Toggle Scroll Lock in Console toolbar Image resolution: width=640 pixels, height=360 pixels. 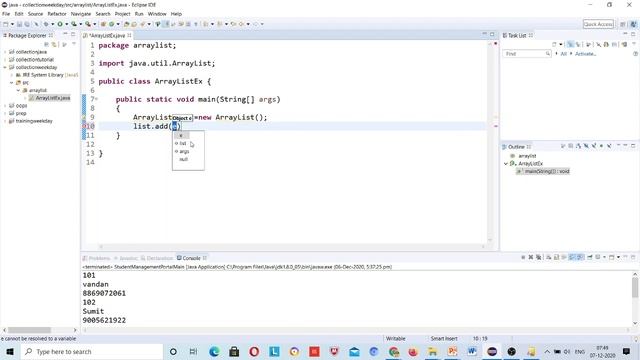557,257
